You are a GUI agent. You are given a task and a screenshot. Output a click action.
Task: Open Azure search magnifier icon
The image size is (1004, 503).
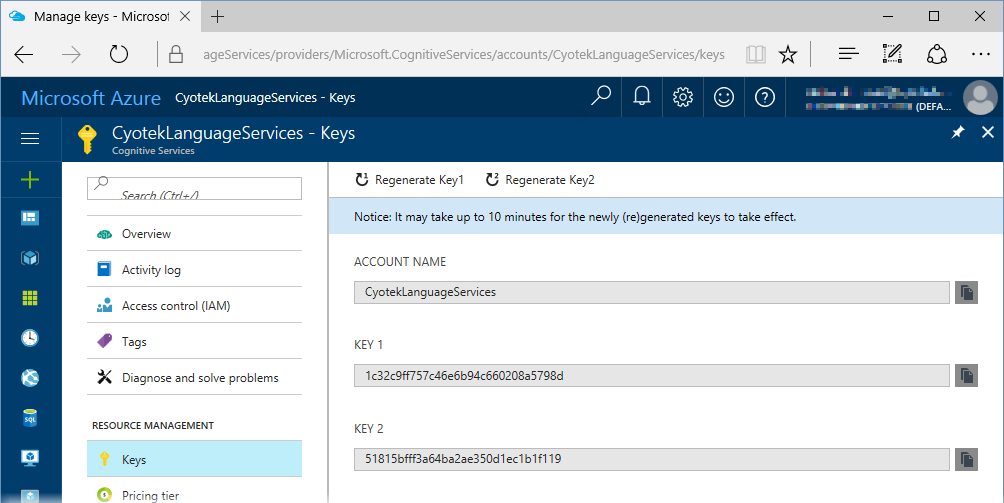[x=601, y=97]
